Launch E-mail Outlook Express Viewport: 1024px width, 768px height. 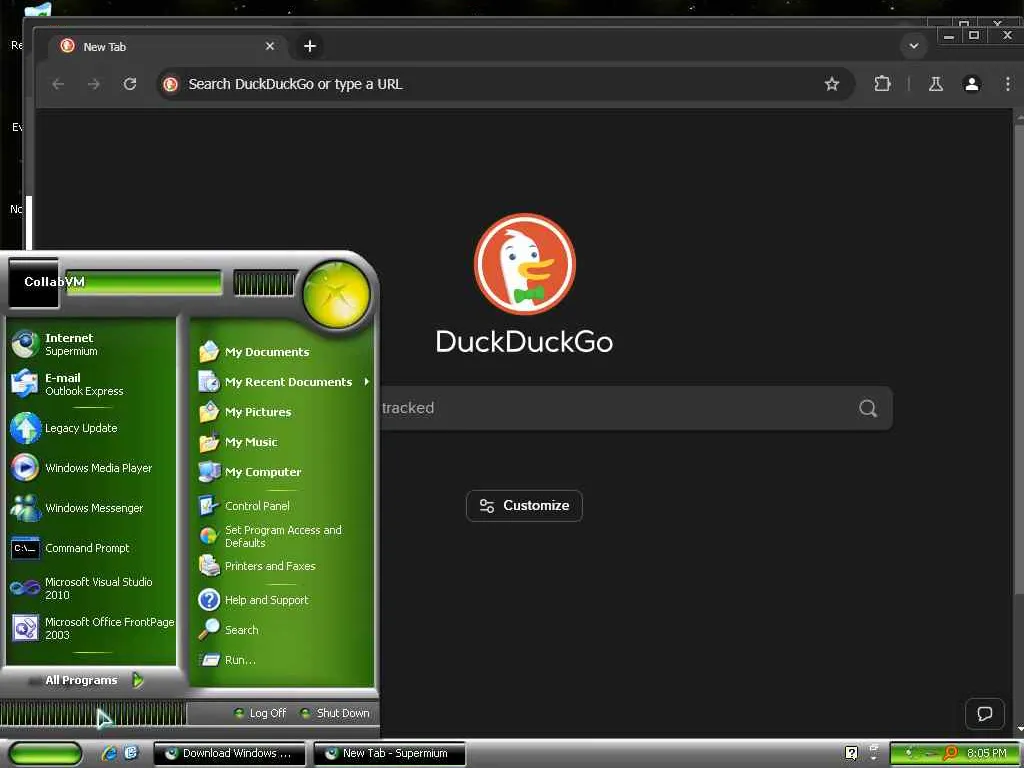click(x=91, y=384)
